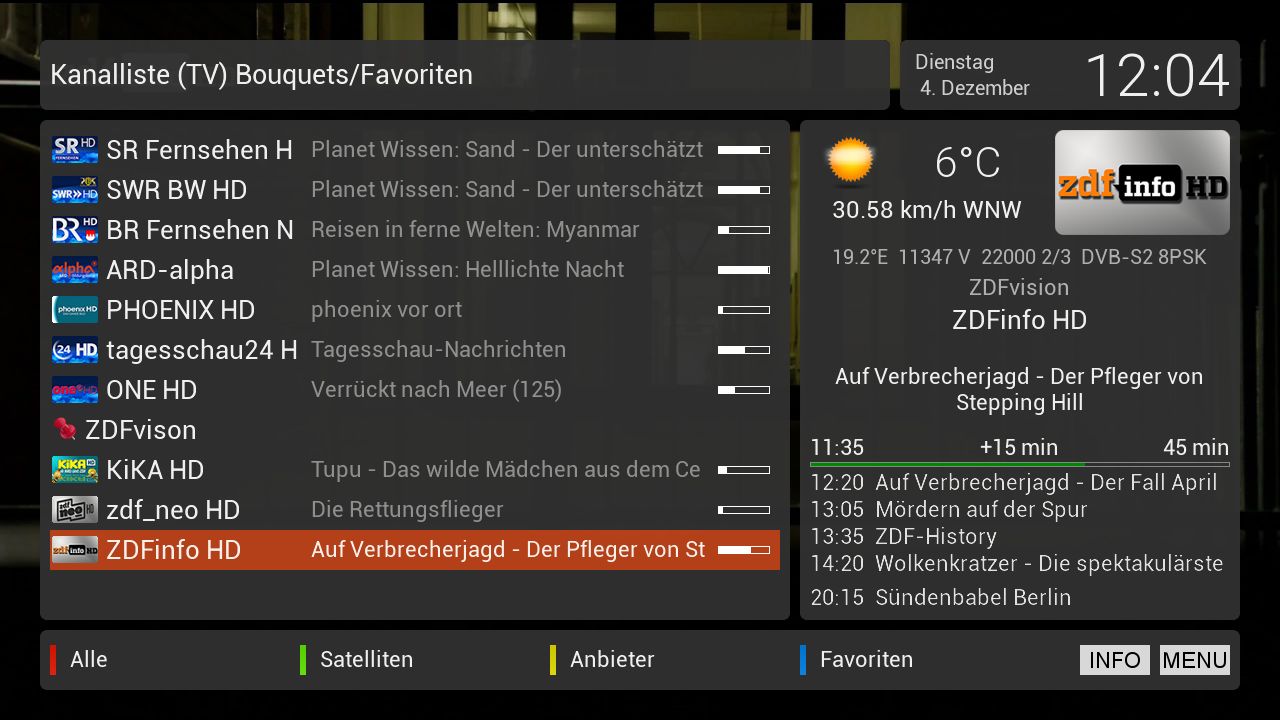Select ONE HD channel name

coord(151,390)
